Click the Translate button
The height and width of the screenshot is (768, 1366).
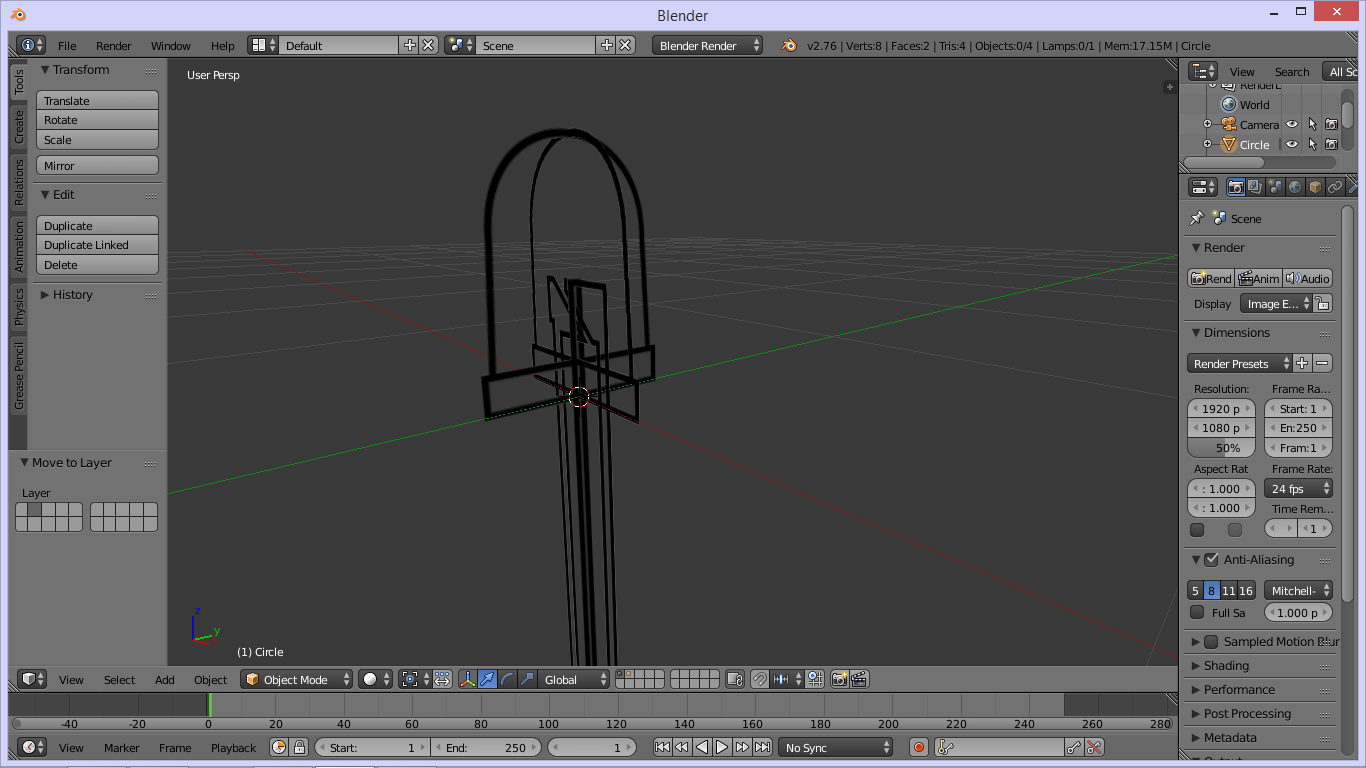pyautogui.click(x=98, y=100)
